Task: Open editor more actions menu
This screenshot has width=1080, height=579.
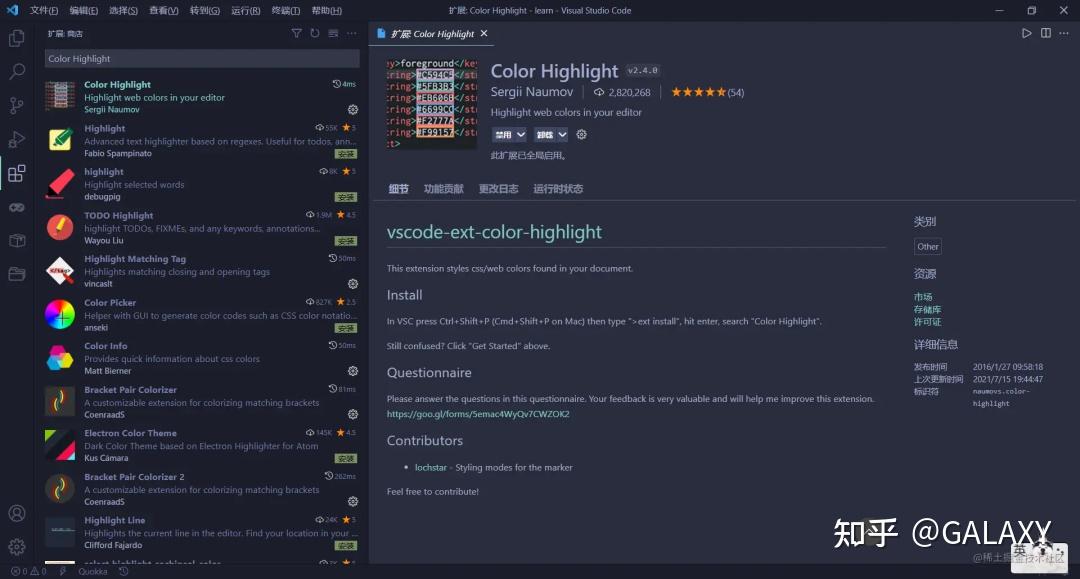Action: pyautogui.click(x=1064, y=33)
